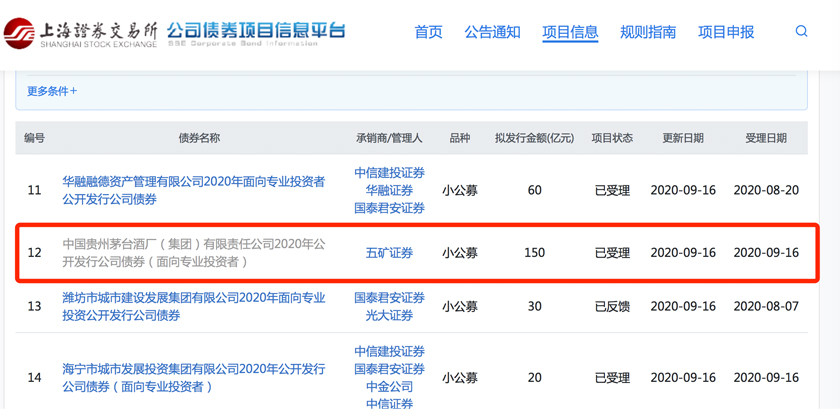The height and width of the screenshot is (420, 840).
Task: Click the Shanghai Stock Exchange logo
Action: tap(81, 32)
